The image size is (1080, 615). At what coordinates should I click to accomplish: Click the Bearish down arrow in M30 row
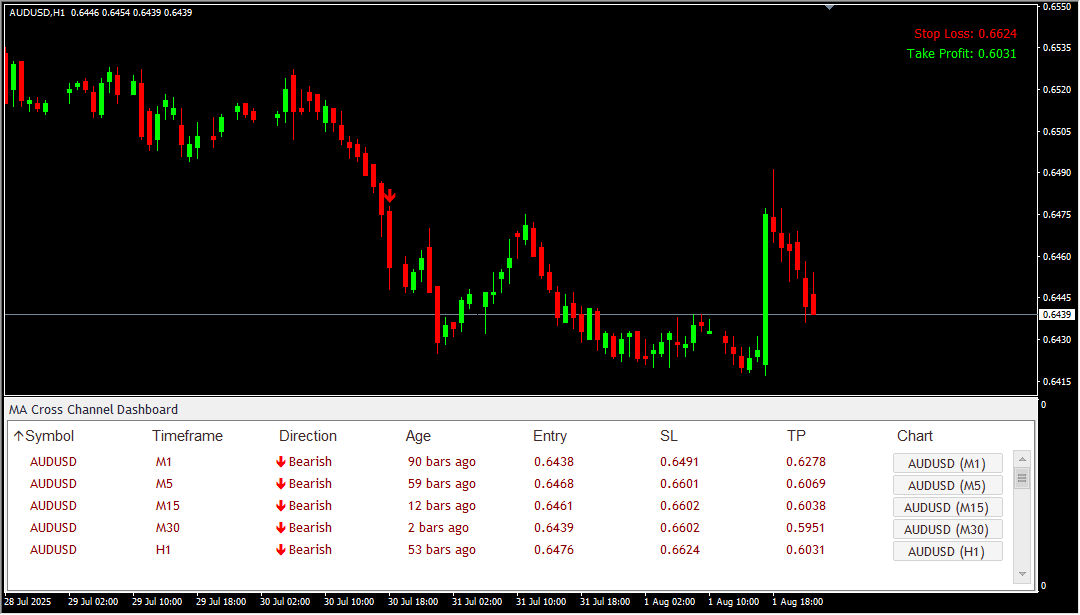point(281,528)
